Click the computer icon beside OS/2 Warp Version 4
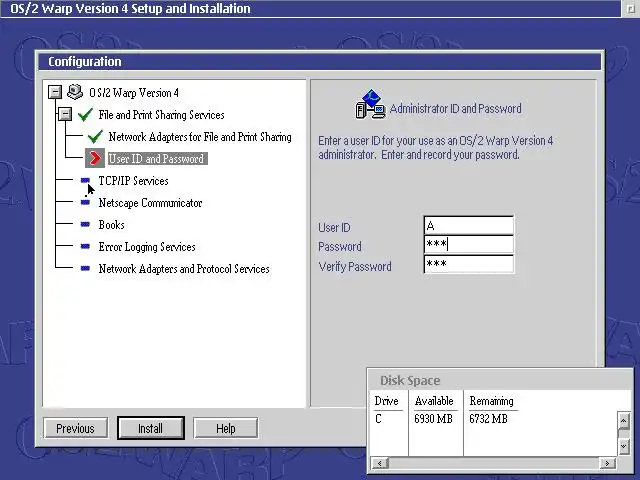 [x=75, y=92]
